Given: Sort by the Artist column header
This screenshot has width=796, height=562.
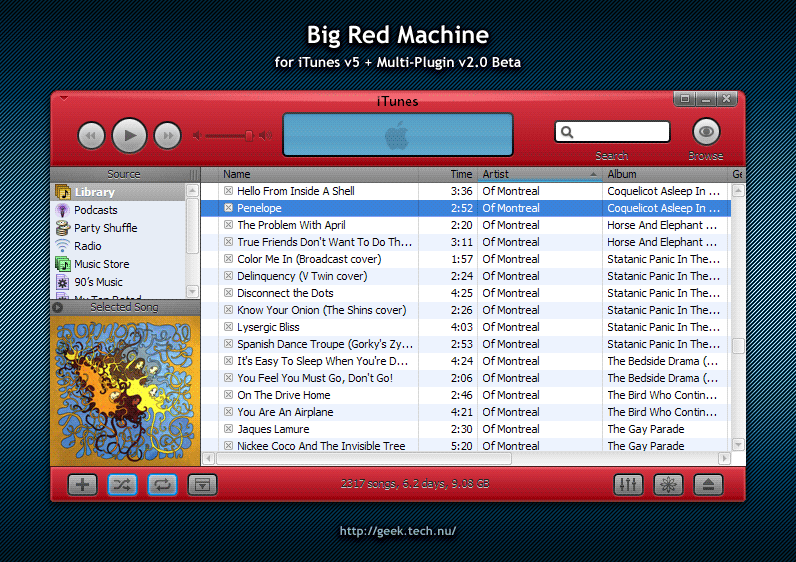Looking at the screenshot, I should click(539, 174).
